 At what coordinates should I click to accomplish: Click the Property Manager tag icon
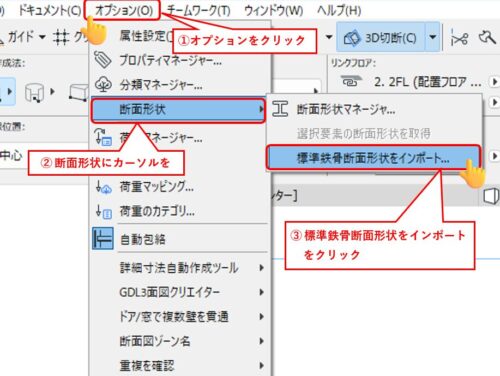pos(102,60)
